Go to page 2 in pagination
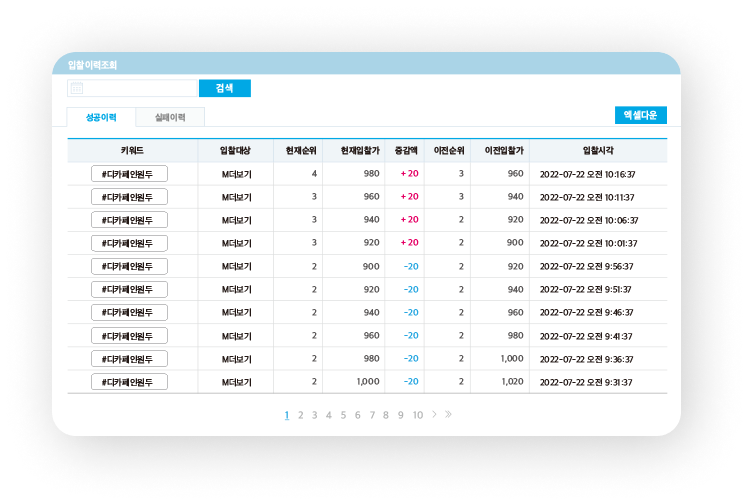The height and width of the screenshot is (504, 749). [300, 415]
